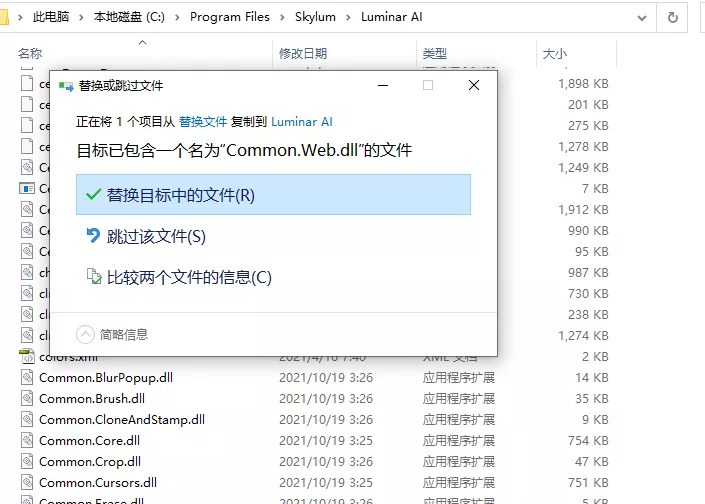The height and width of the screenshot is (504, 705).
Task: Collapse dialog with 简略信息 chevron
Action: click(85, 335)
